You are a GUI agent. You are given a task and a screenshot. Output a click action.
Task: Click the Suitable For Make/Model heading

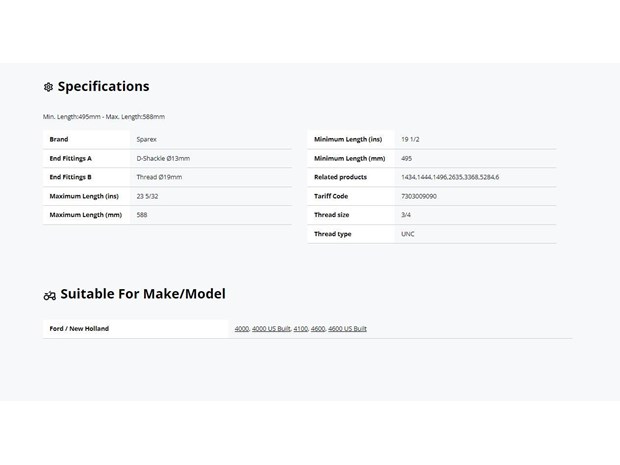143,294
